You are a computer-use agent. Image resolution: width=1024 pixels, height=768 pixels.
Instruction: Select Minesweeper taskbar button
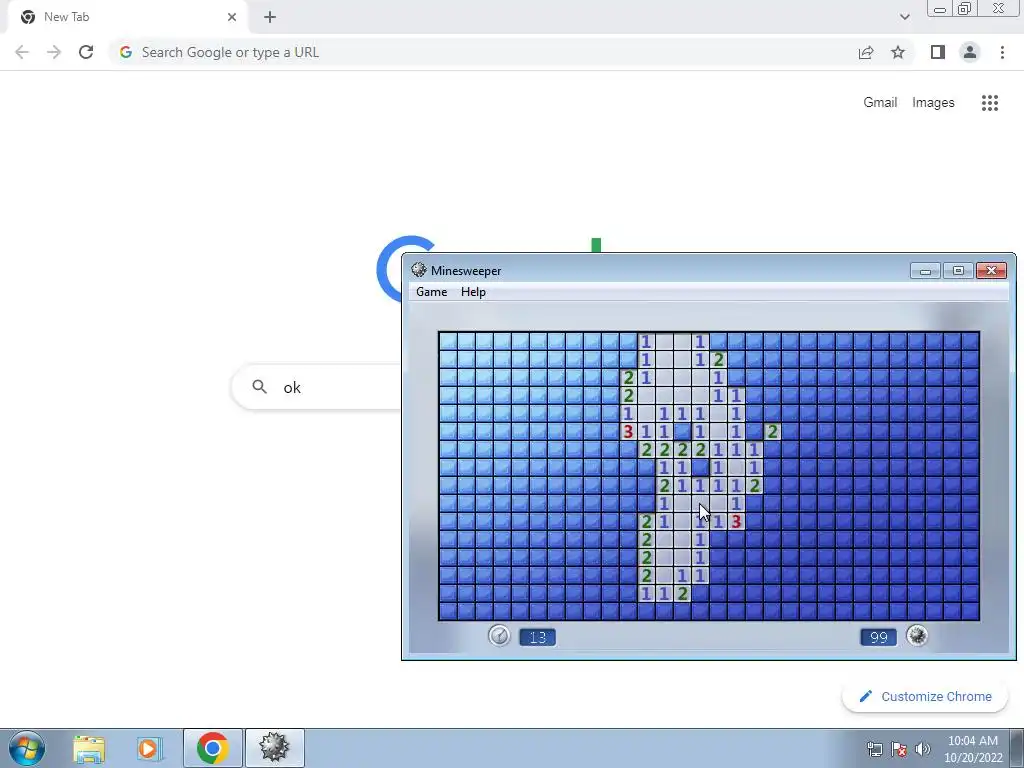click(x=274, y=748)
